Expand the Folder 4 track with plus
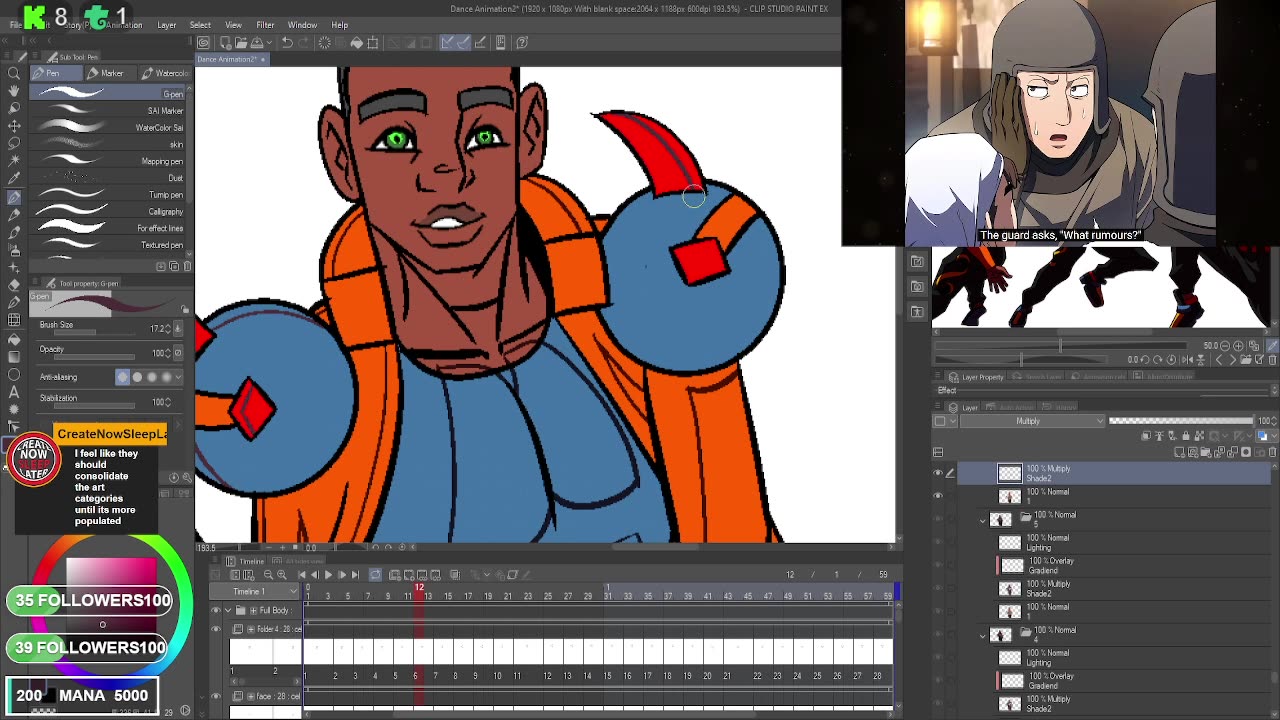Image resolution: width=1280 pixels, height=720 pixels. [x=251, y=629]
